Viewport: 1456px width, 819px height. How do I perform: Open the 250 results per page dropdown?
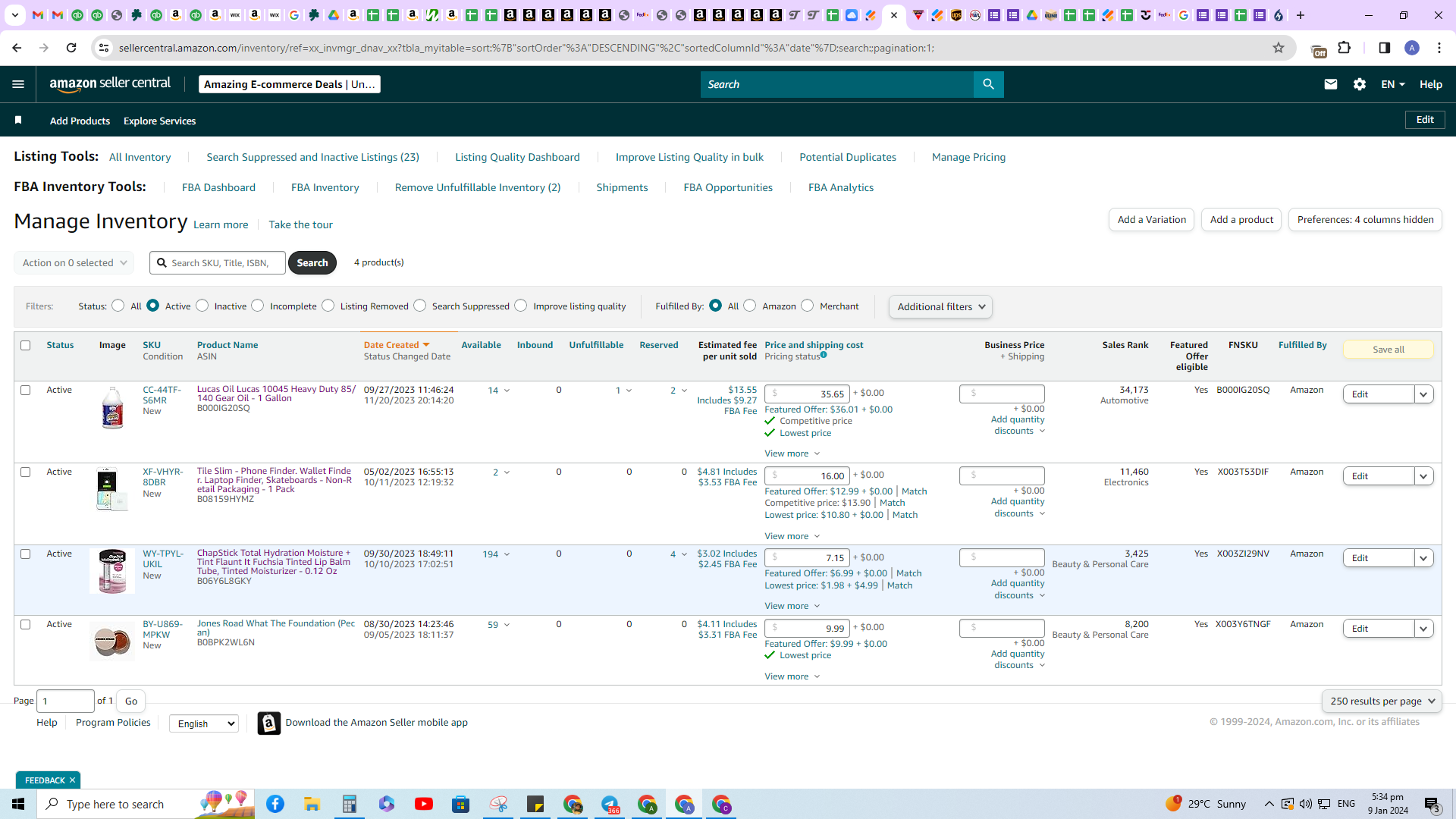1382,701
